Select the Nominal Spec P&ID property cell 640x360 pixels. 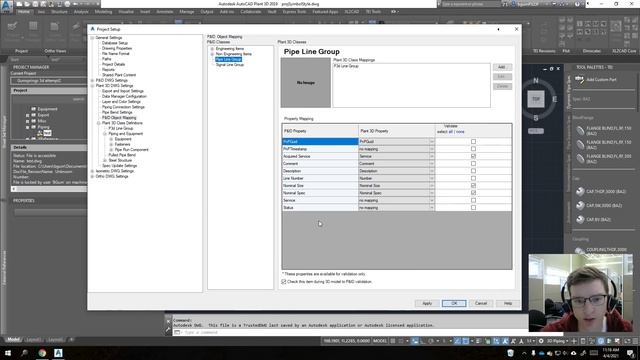320,193
